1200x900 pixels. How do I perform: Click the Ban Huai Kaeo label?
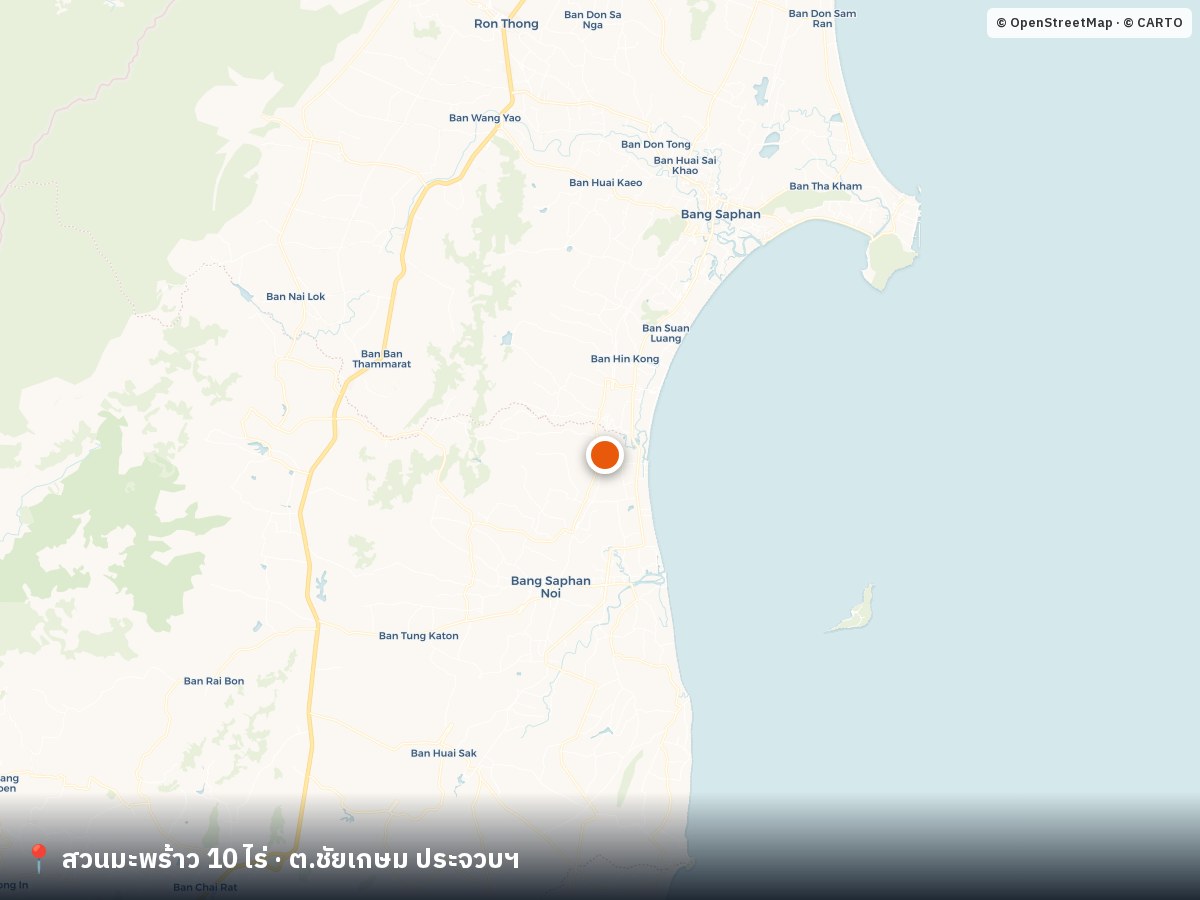606,183
